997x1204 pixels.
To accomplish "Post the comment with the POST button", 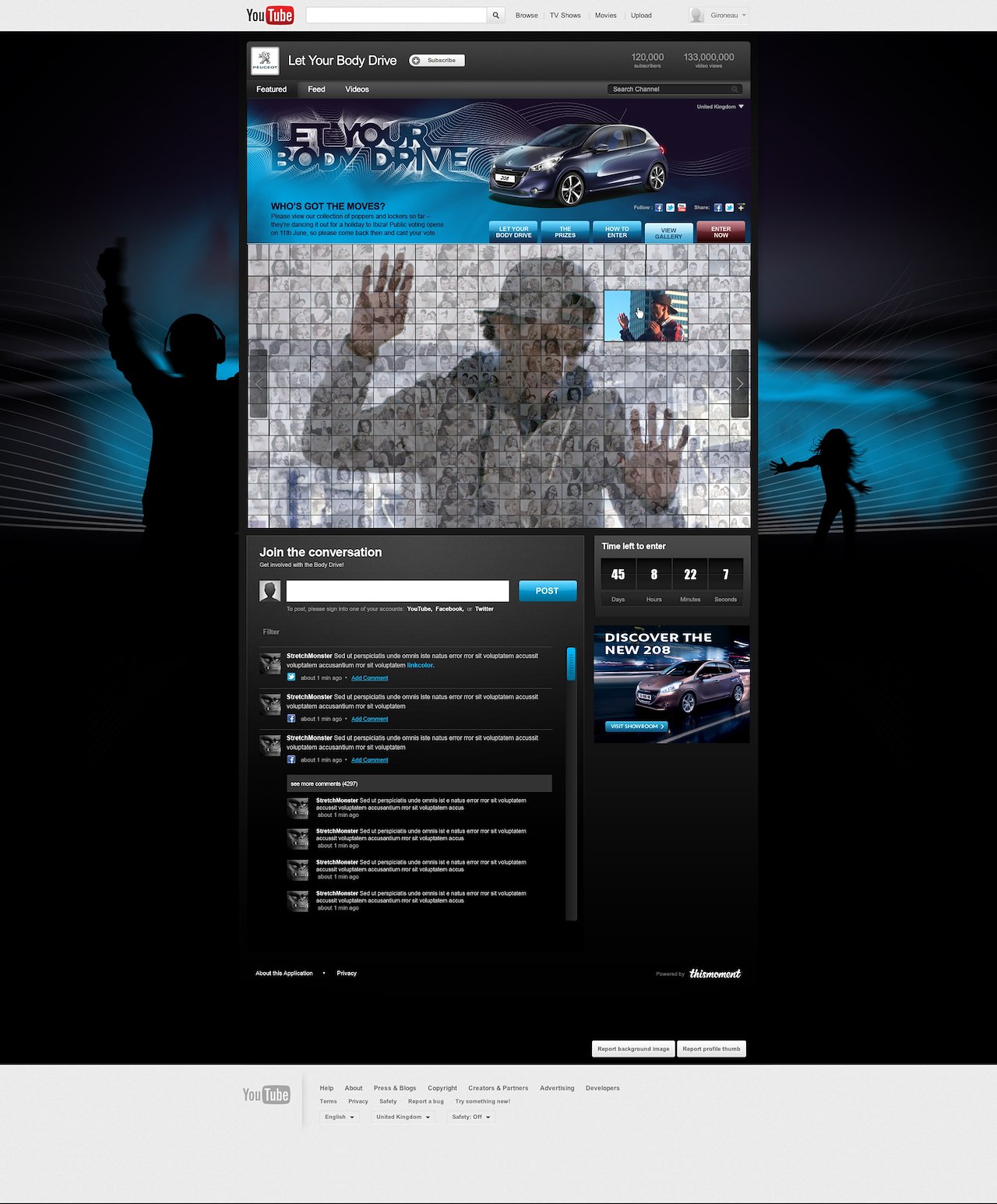I will pos(548,591).
